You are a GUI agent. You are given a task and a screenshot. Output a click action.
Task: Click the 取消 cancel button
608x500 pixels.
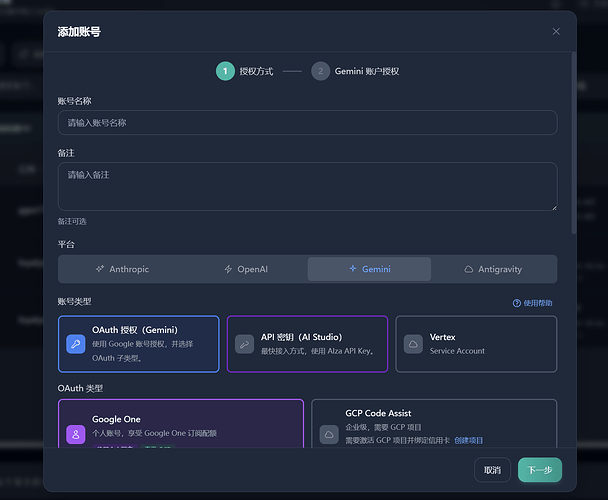point(492,470)
